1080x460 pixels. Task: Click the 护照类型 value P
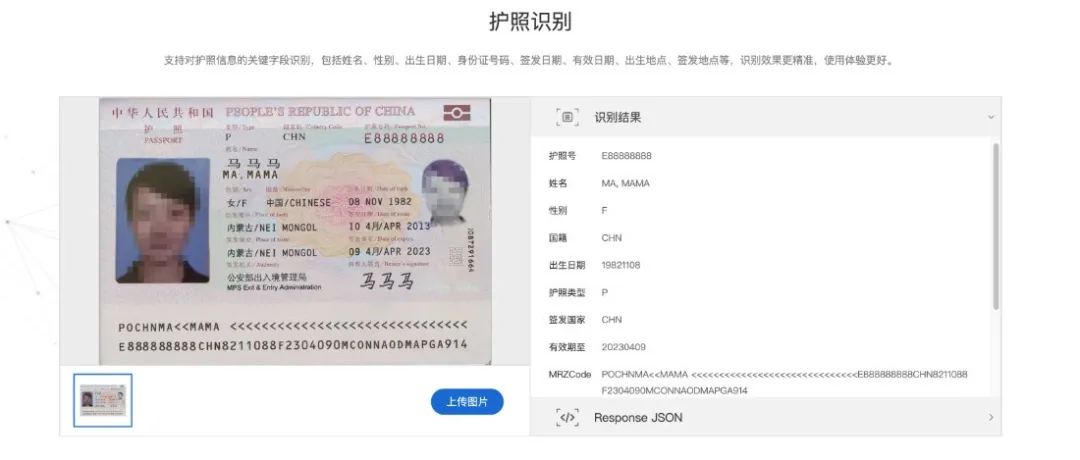click(x=605, y=293)
